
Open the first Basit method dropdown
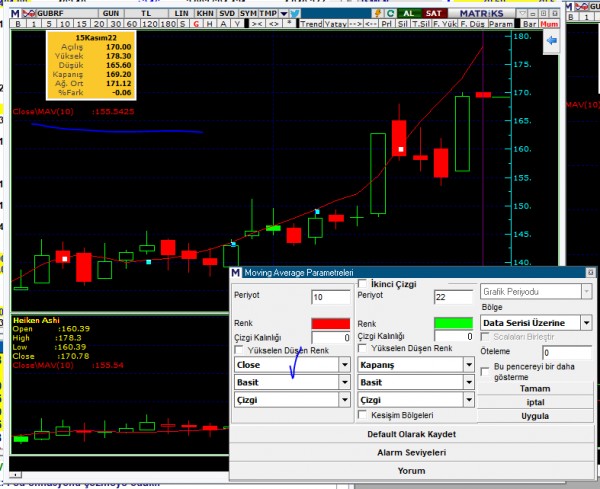pyautogui.click(x=345, y=382)
